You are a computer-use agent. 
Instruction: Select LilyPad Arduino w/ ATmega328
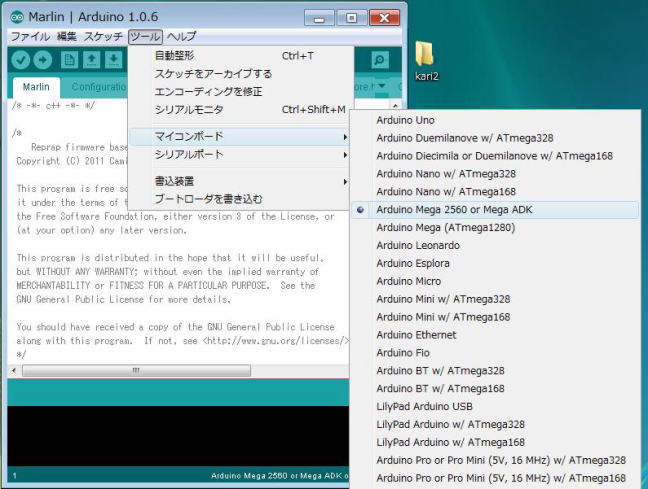[x=495, y=425]
